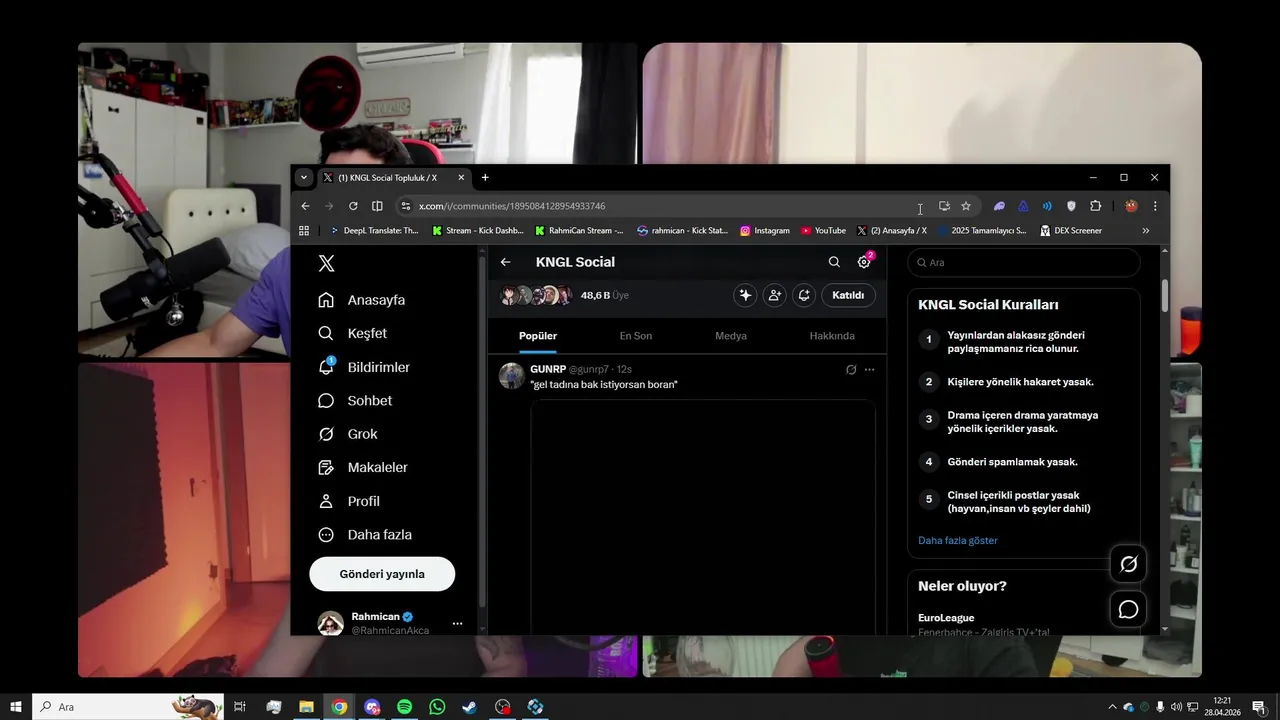
Task: Bookmark this page with star icon
Action: coord(966,206)
